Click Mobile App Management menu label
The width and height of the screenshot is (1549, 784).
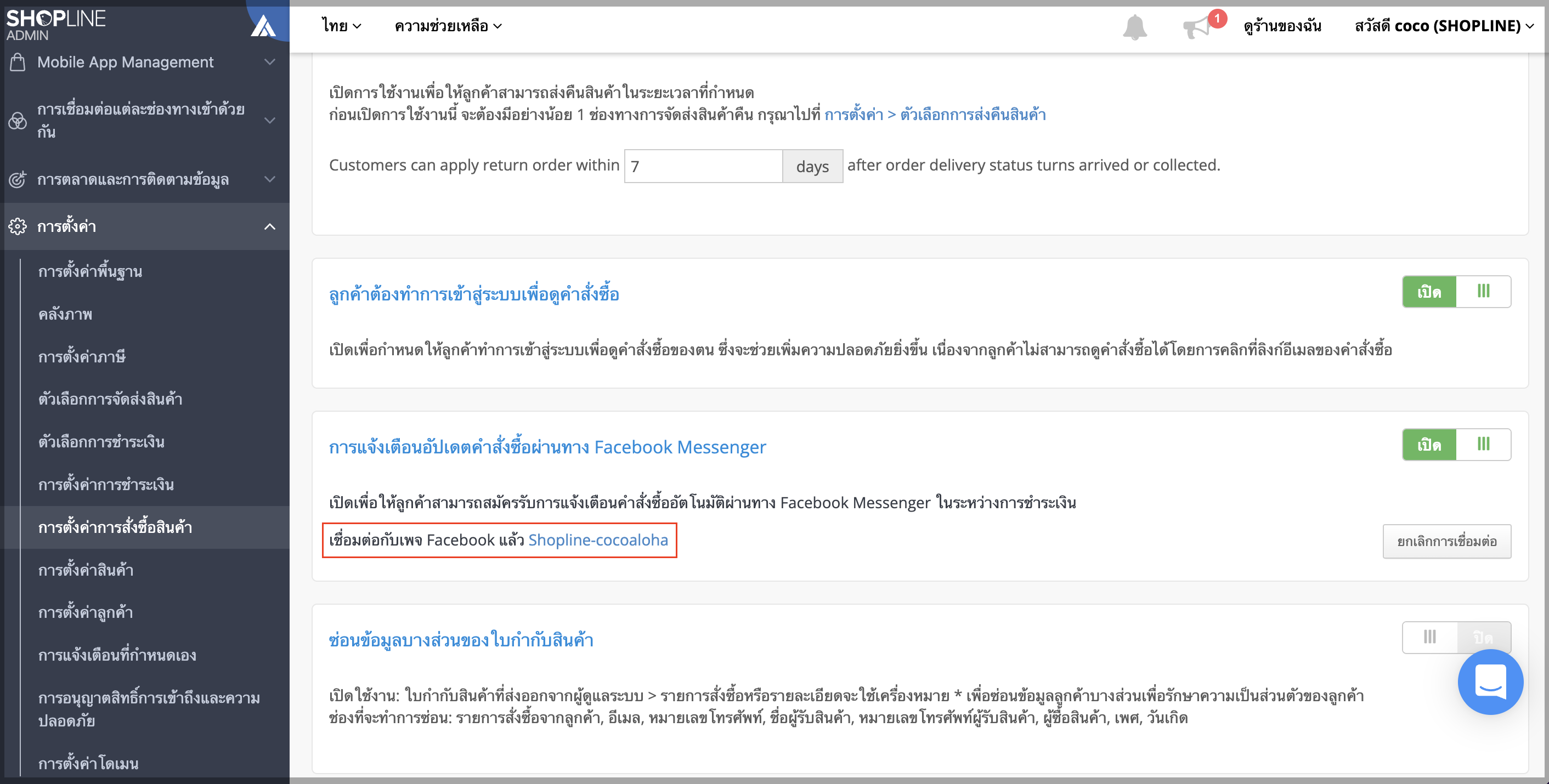pos(125,62)
